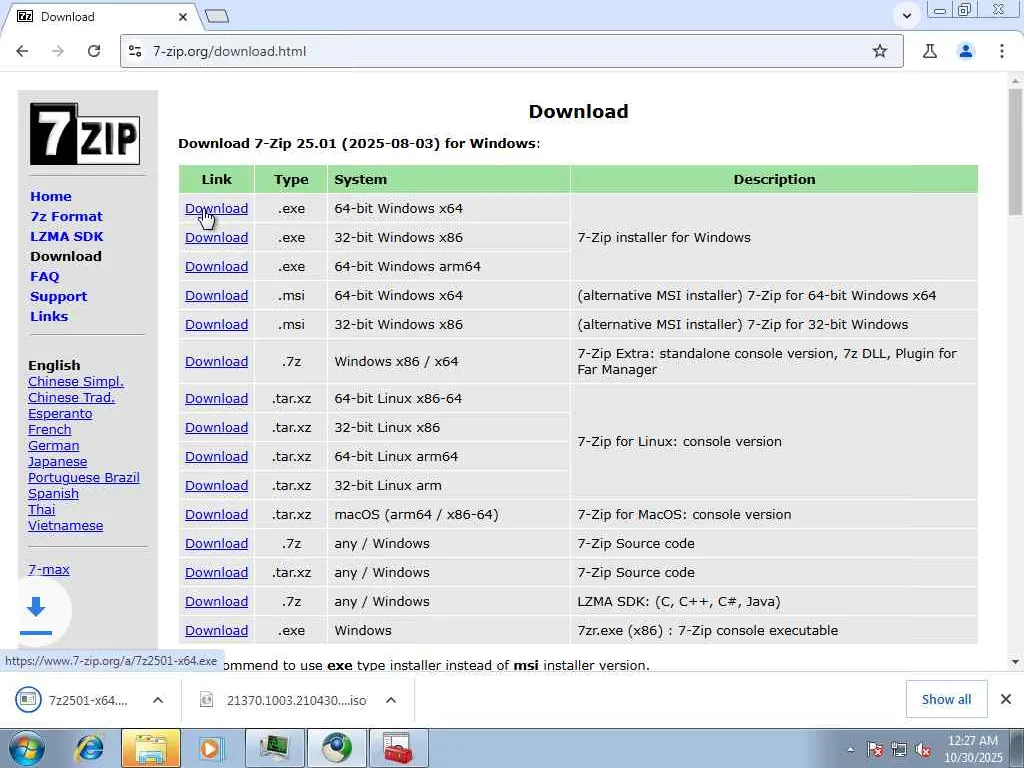
Task: Download .tar.xz for 64-bit Linux x86-64
Action: pos(216,398)
